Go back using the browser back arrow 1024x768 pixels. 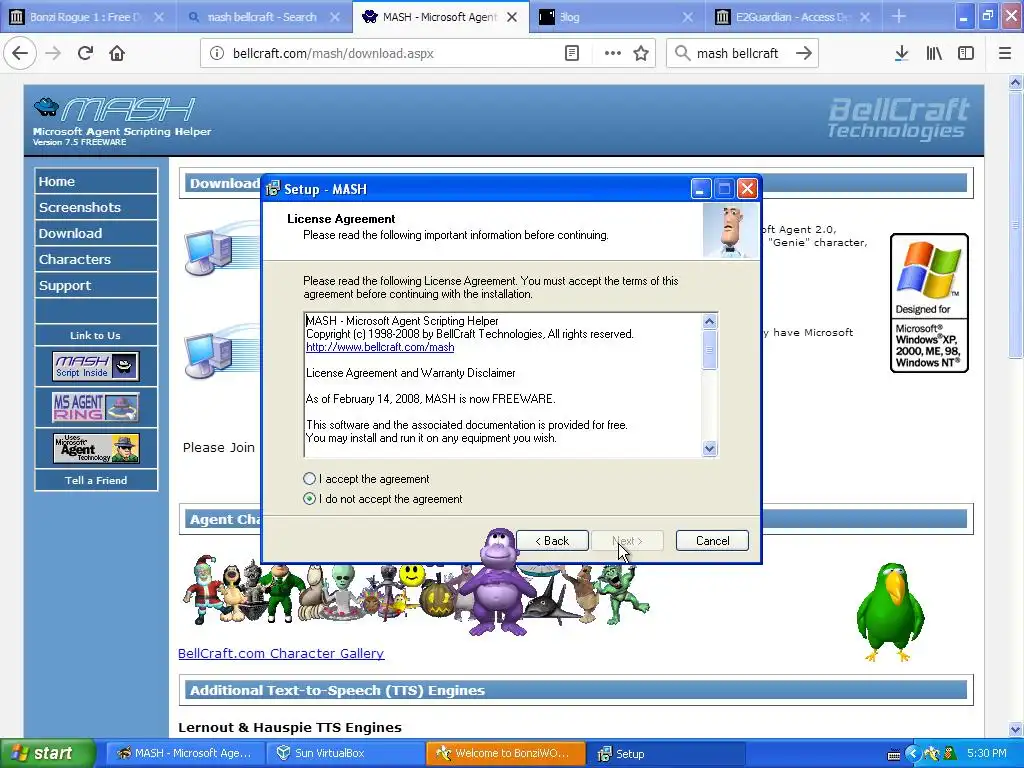pyautogui.click(x=20, y=53)
